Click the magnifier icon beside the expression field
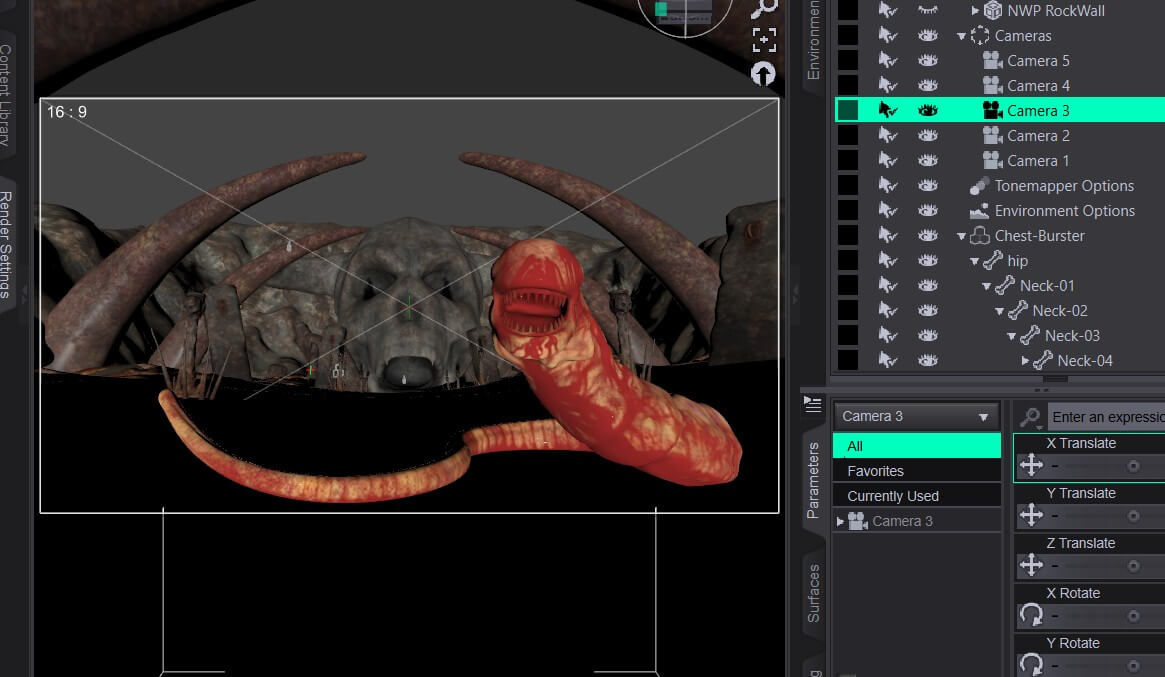 point(1031,418)
